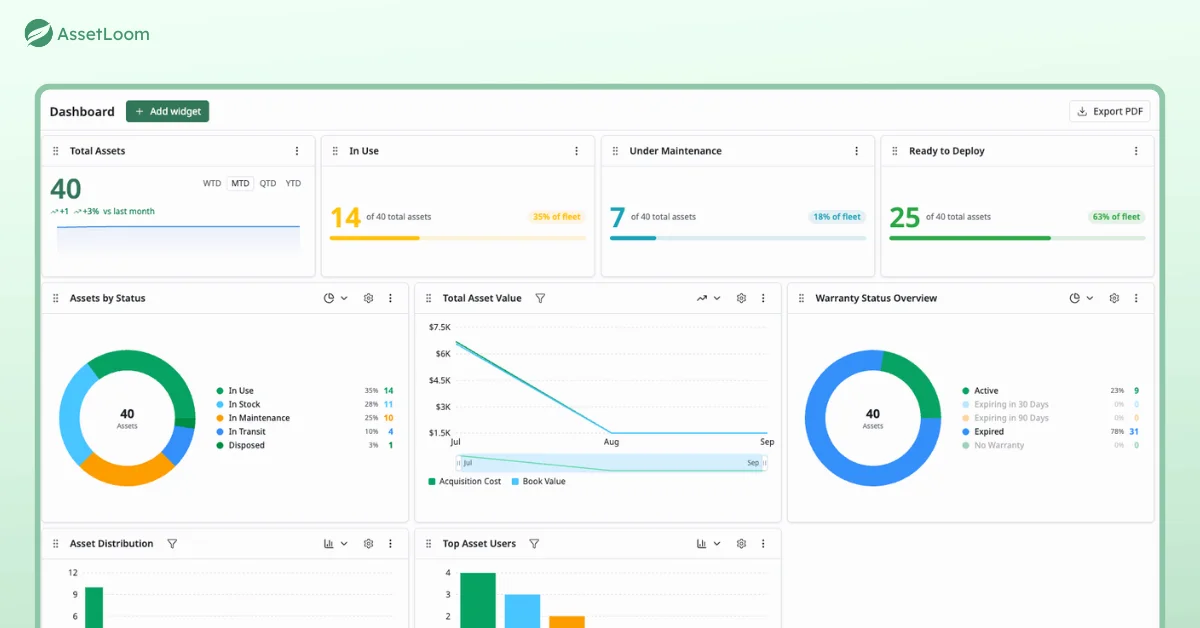
Task: Open Asset Distribution more options
Action: (390, 544)
